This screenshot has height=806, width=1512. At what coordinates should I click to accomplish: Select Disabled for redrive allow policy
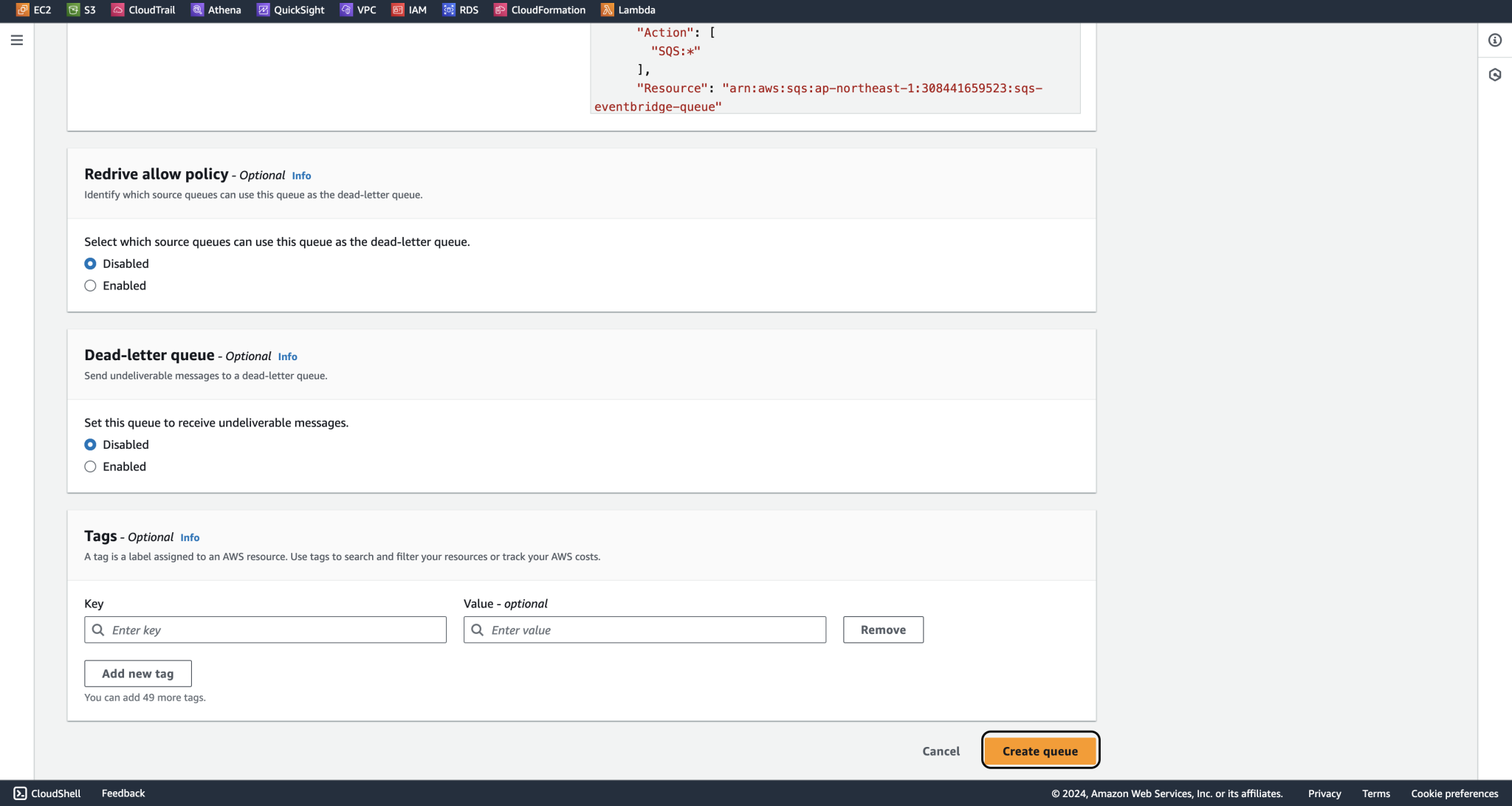pos(90,263)
